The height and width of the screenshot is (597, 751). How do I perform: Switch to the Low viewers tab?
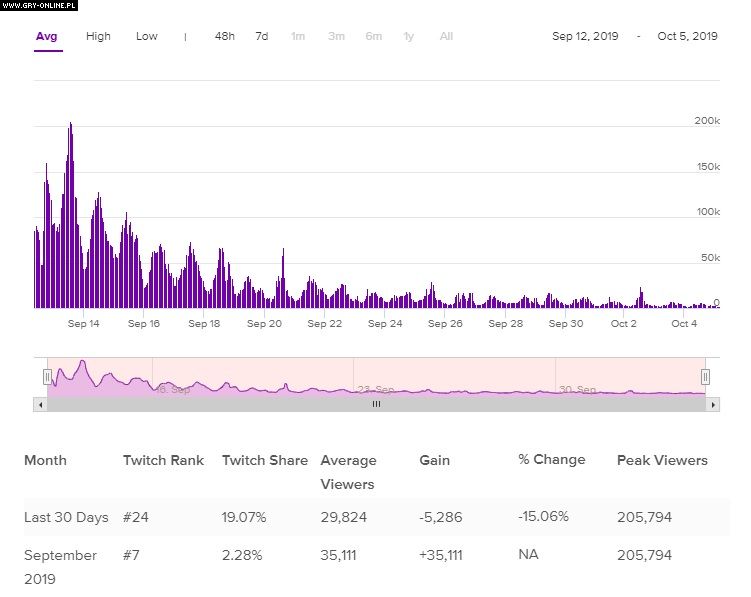click(x=147, y=37)
